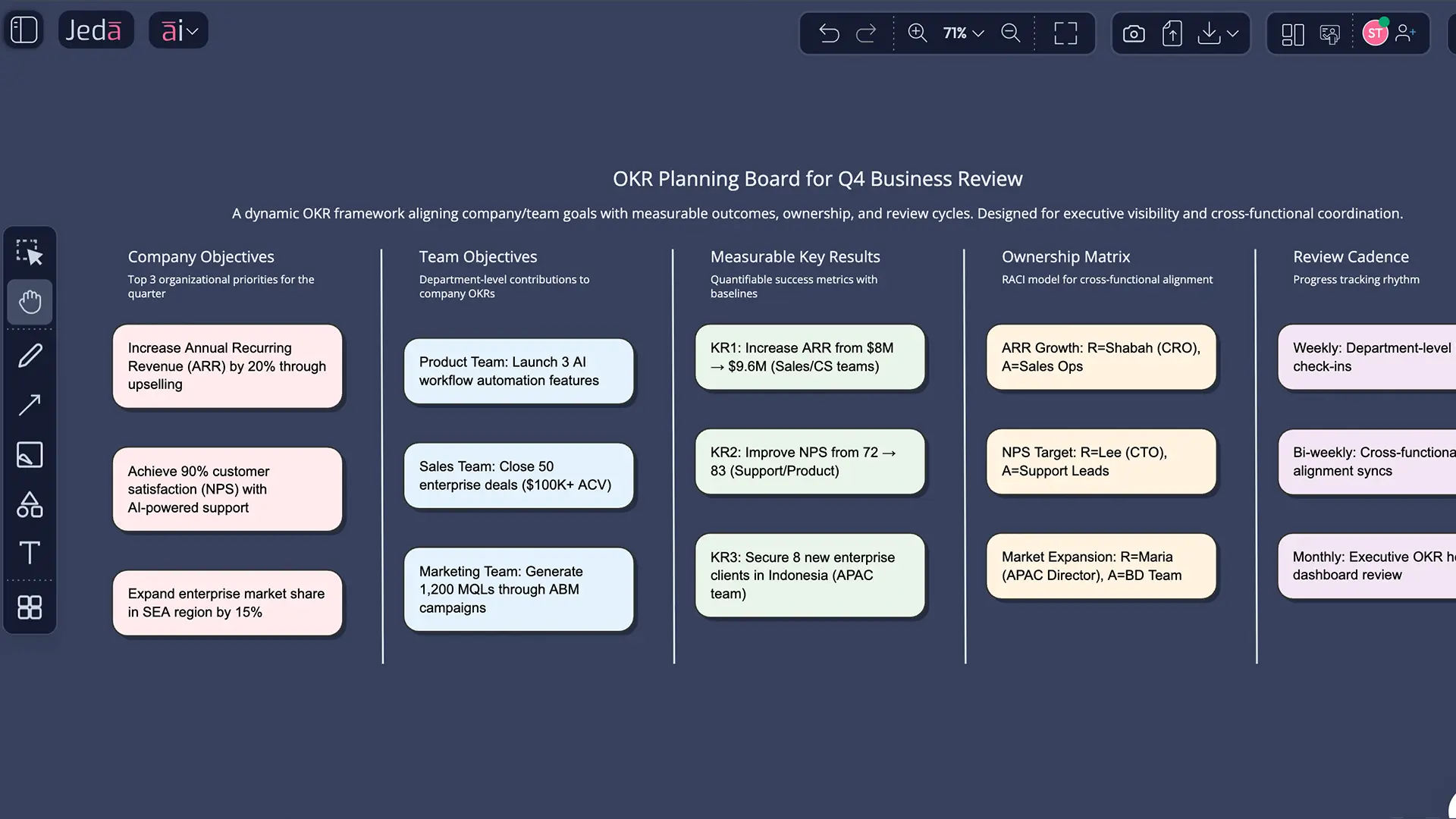Viewport: 1456px width, 819px height.
Task: Click the Jeda logo
Action: (96, 30)
